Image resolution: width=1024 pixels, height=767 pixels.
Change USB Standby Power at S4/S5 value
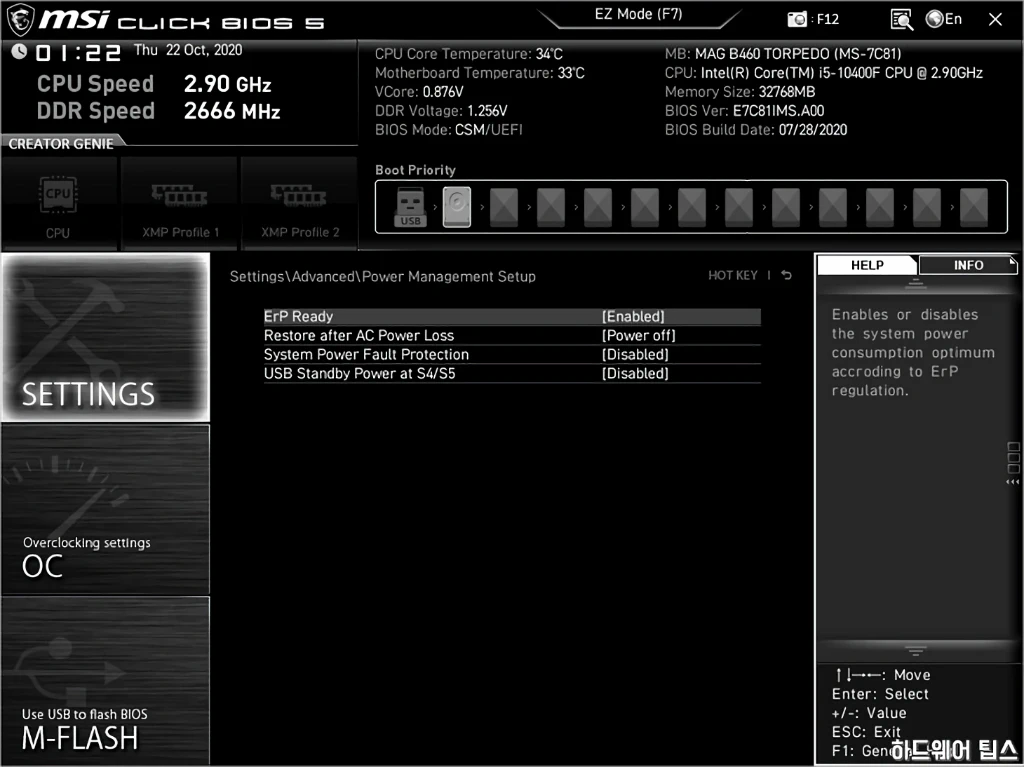(x=635, y=373)
